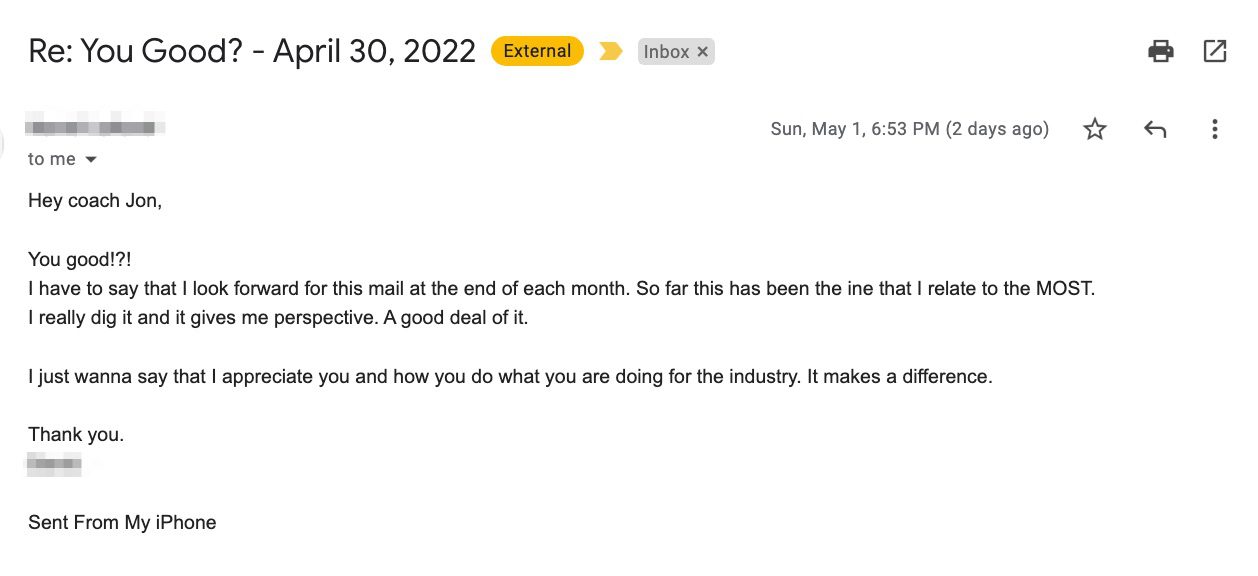Click the blurred sender name
The height and width of the screenshot is (576, 1258).
[x=96, y=127]
